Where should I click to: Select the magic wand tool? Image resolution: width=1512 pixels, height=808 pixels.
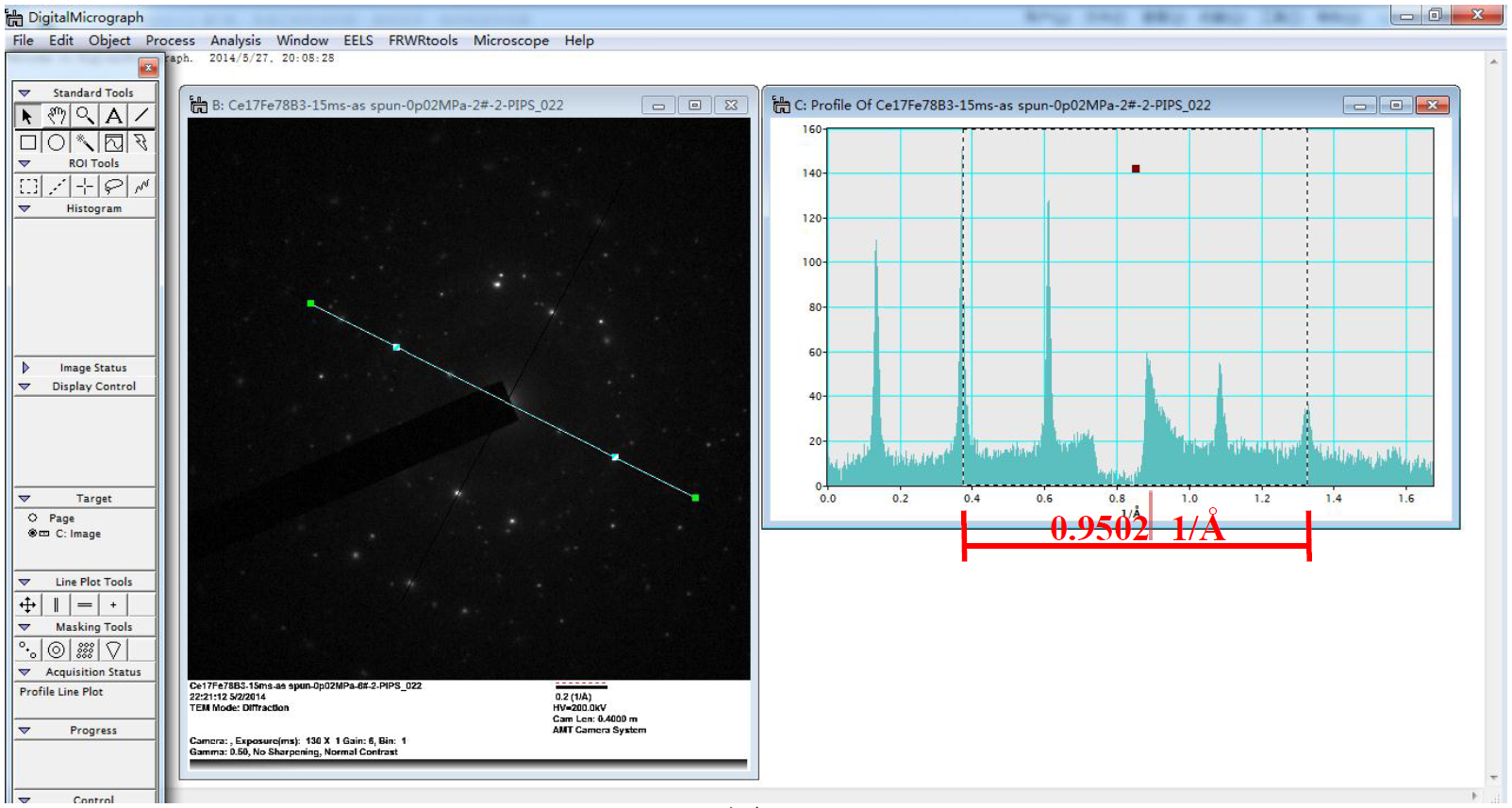(85, 142)
